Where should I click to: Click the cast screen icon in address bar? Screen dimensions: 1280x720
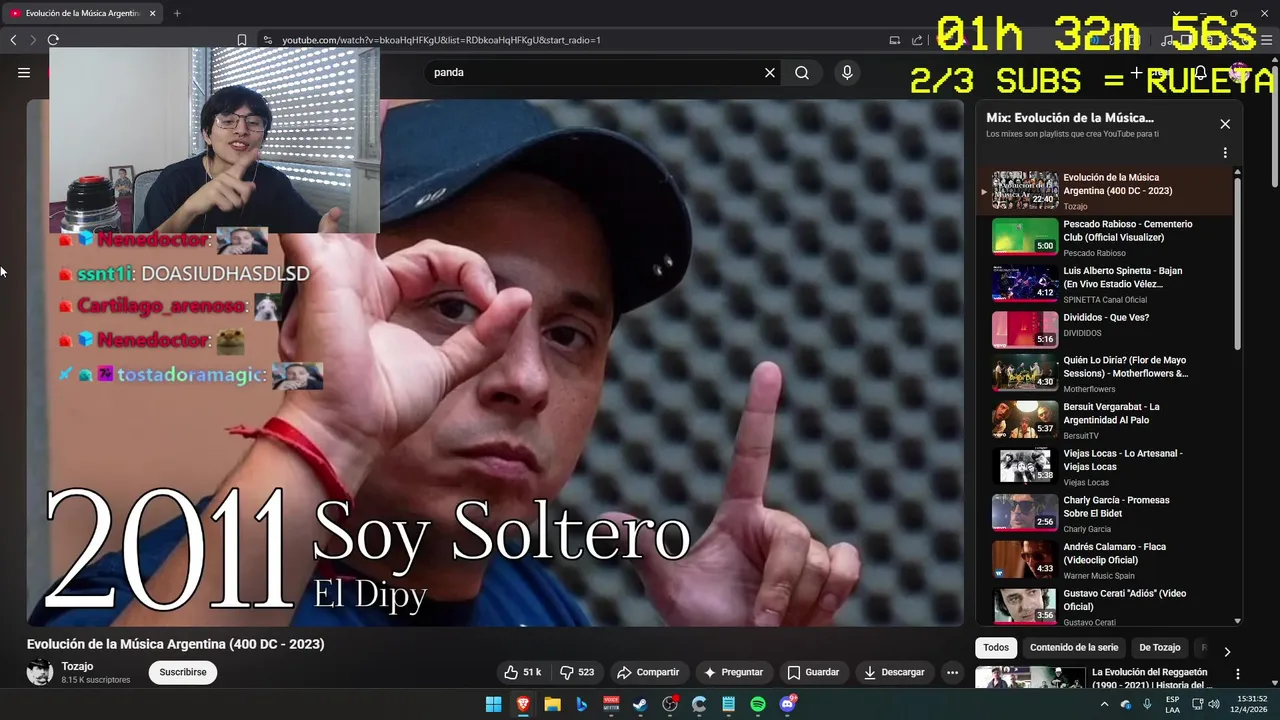coord(894,40)
